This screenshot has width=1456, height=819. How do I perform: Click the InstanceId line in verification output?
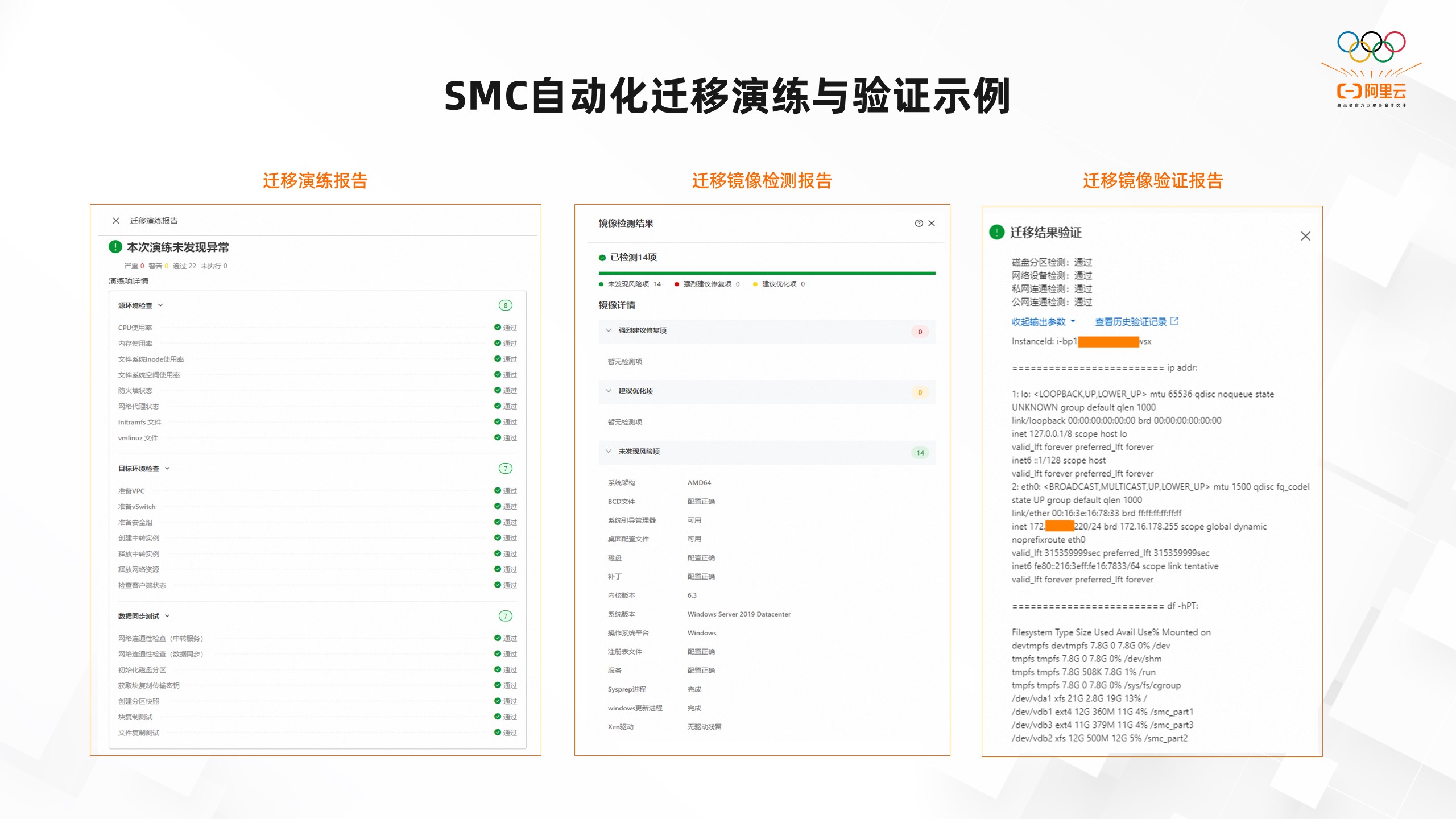point(1081,341)
